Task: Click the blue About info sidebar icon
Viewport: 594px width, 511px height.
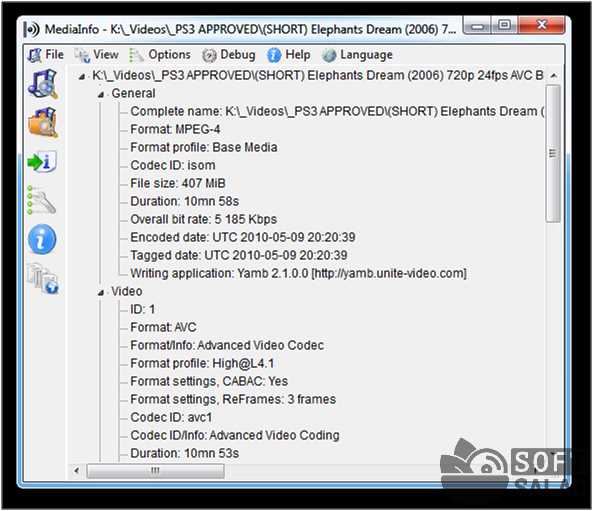Action: (x=42, y=239)
